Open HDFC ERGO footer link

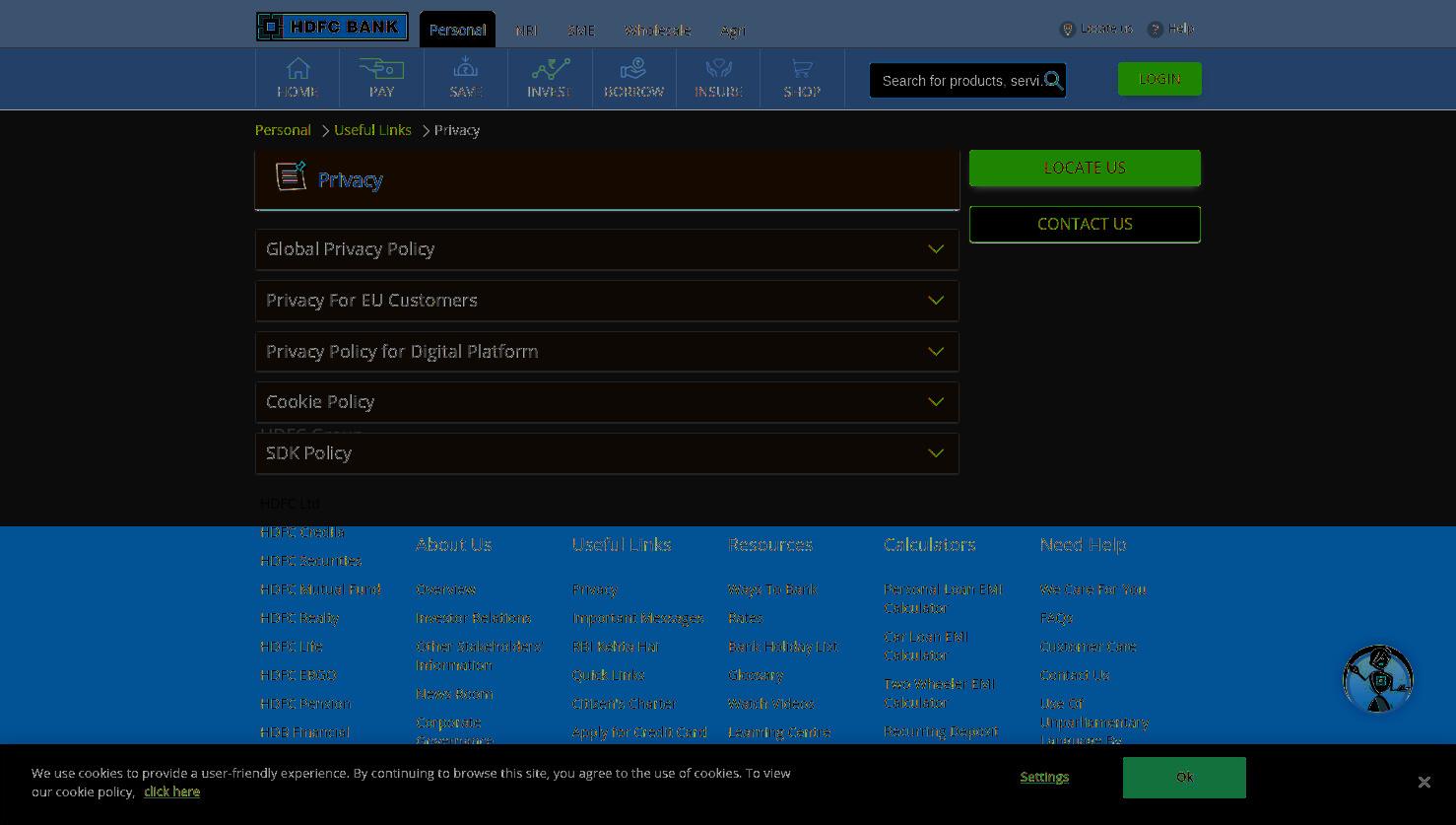(x=298, y=675)
